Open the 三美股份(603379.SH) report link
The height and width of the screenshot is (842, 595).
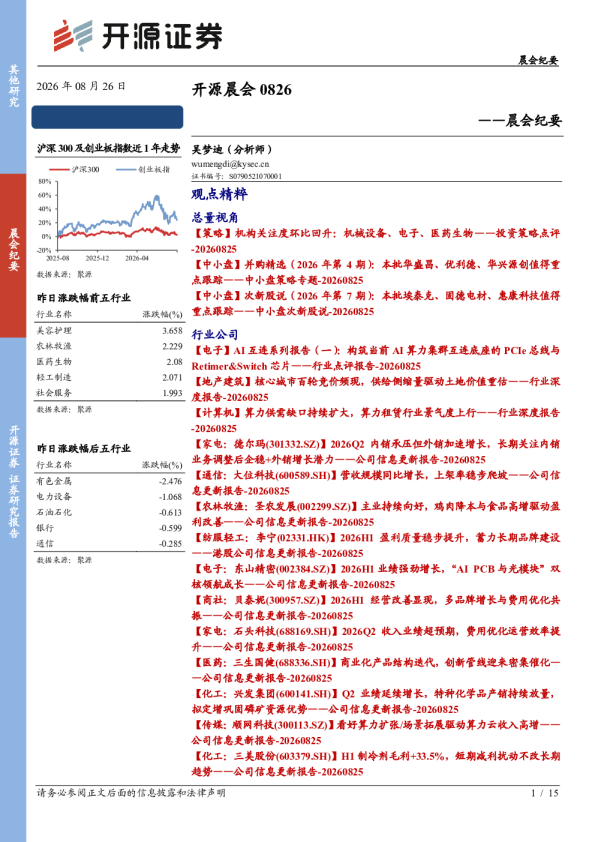coord(376,763)
